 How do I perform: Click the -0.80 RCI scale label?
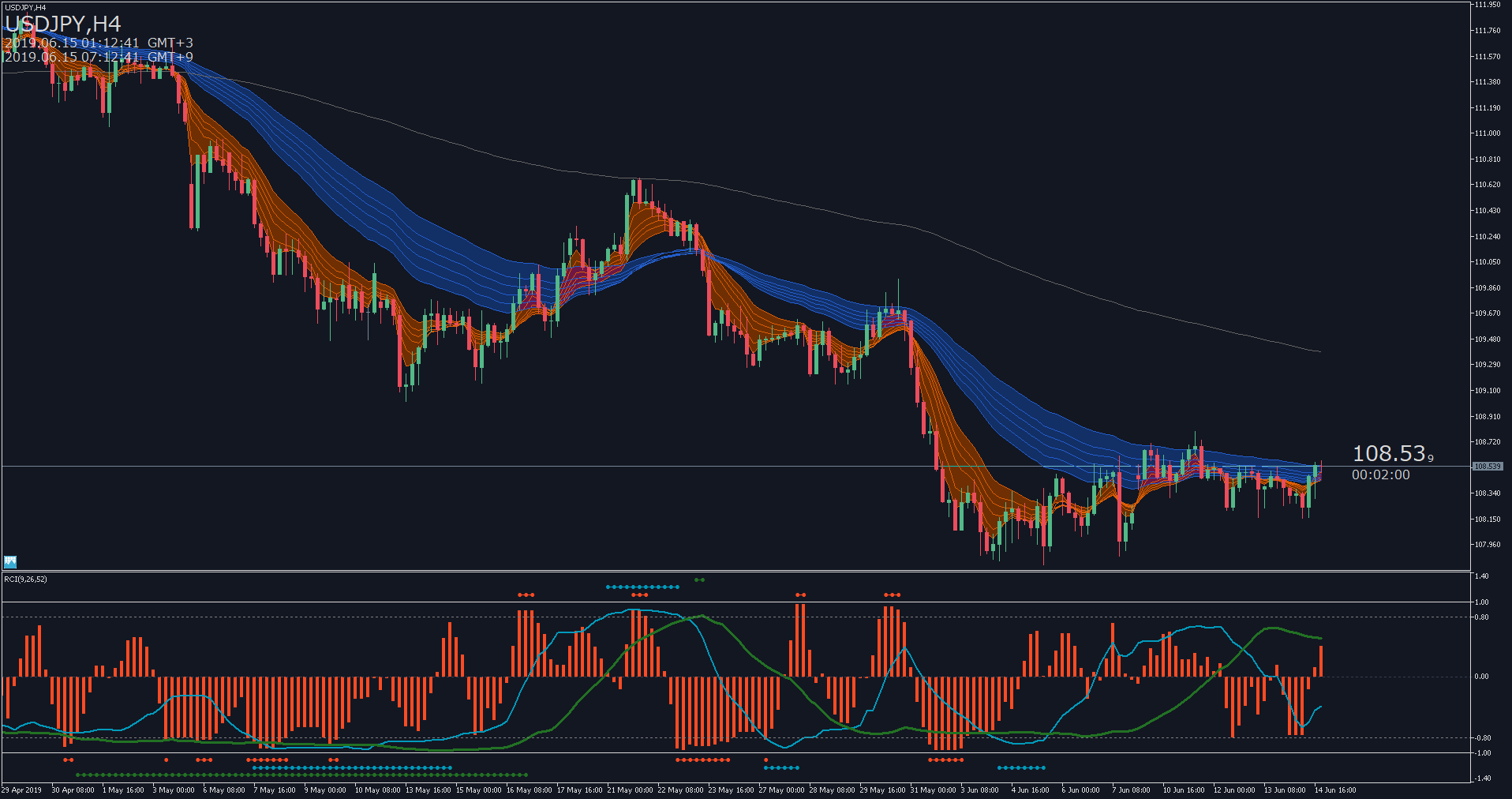1481,738
